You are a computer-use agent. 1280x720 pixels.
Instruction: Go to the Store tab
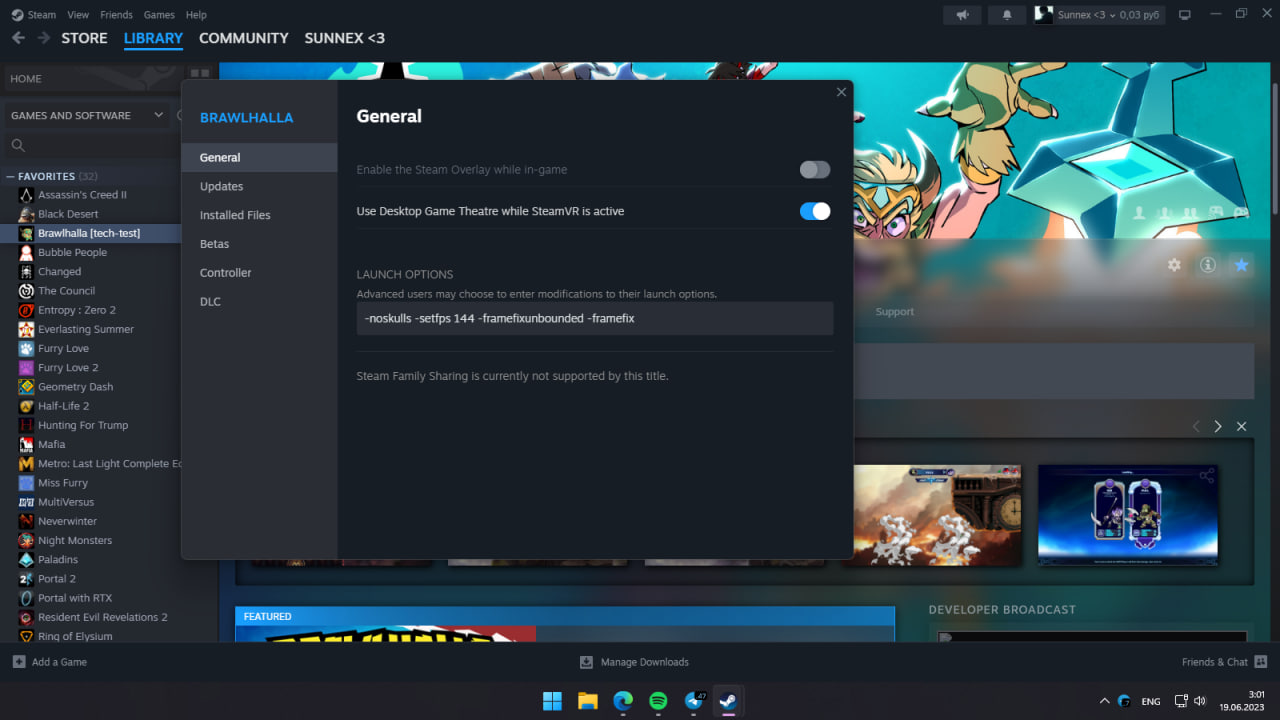84,38
